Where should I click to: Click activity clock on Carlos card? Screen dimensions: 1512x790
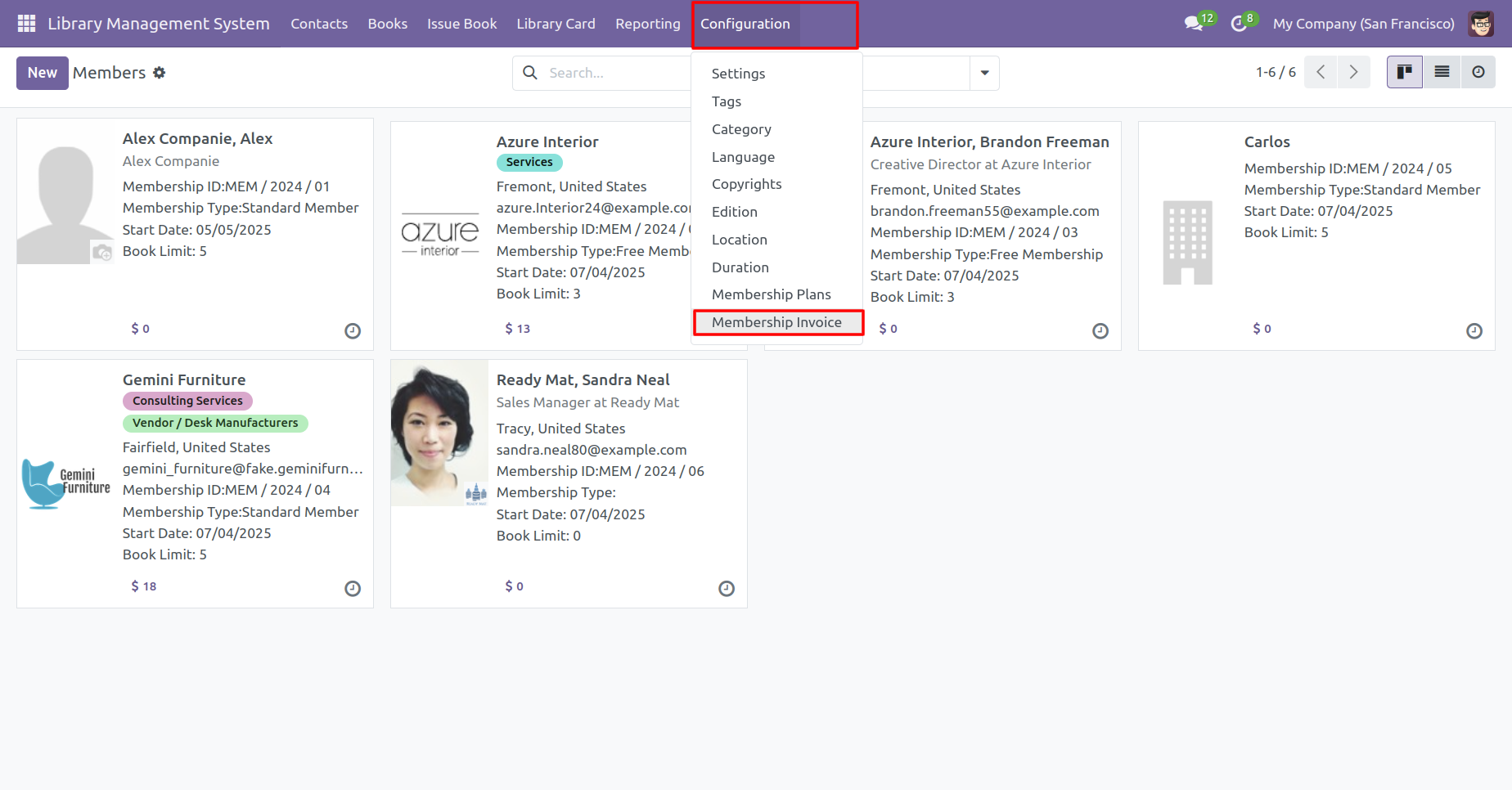click(x=1474, y=331)
